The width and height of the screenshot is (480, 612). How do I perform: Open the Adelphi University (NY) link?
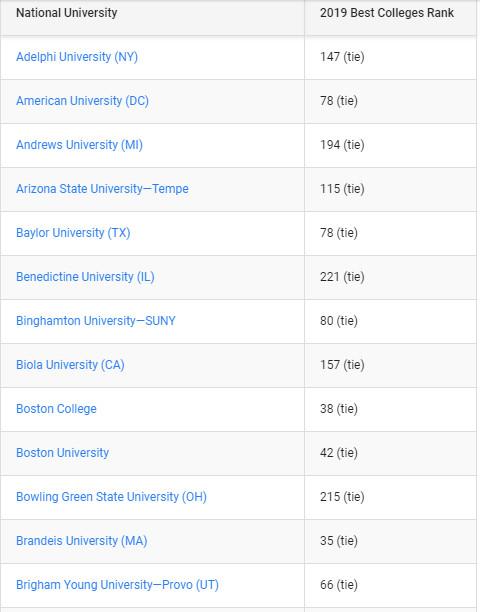77,57
